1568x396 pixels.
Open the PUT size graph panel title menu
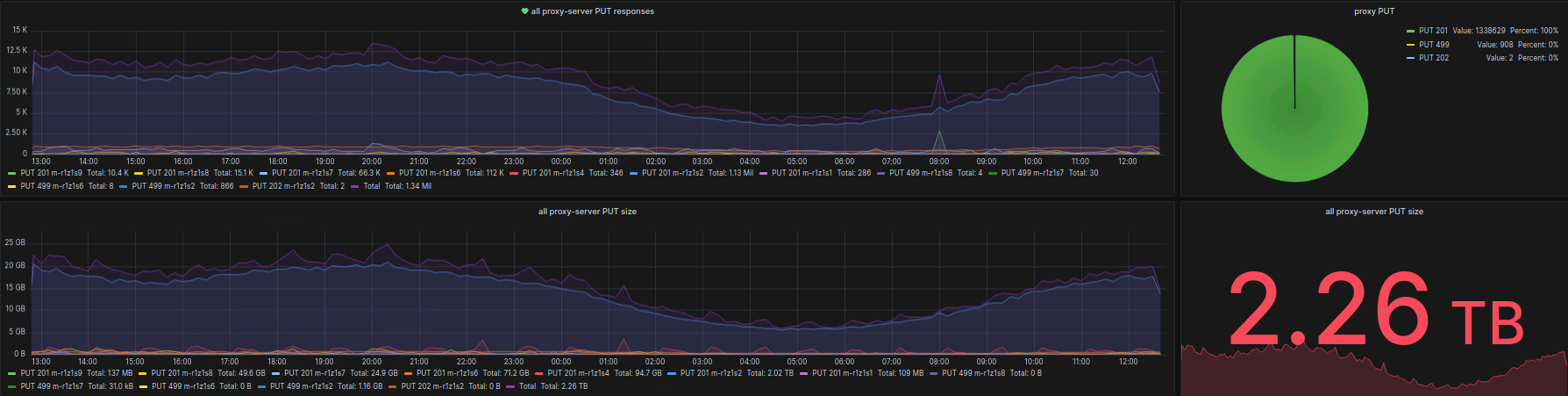click(587, 212)
